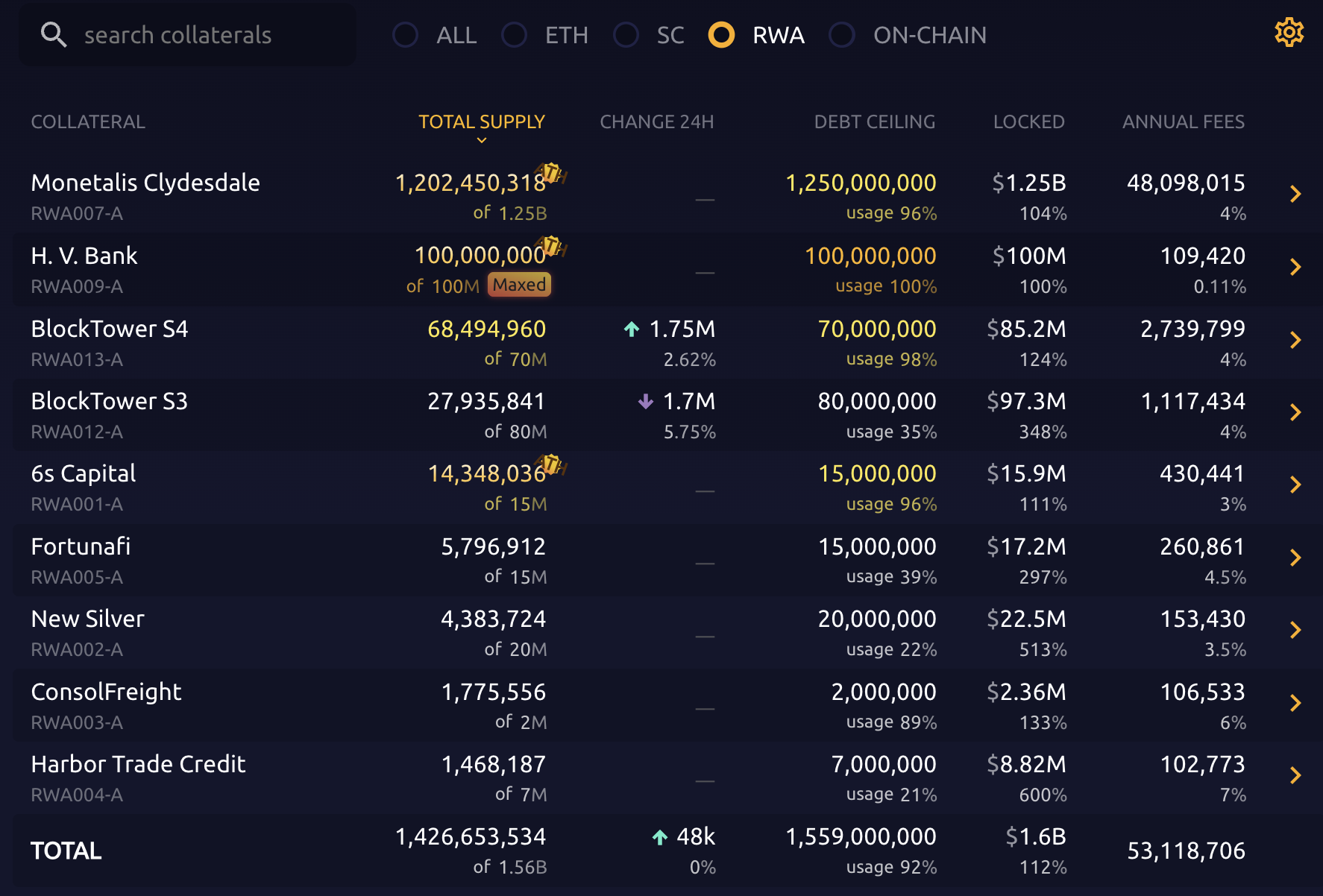Click the TOTAL row green up arrow

(660, 837)
